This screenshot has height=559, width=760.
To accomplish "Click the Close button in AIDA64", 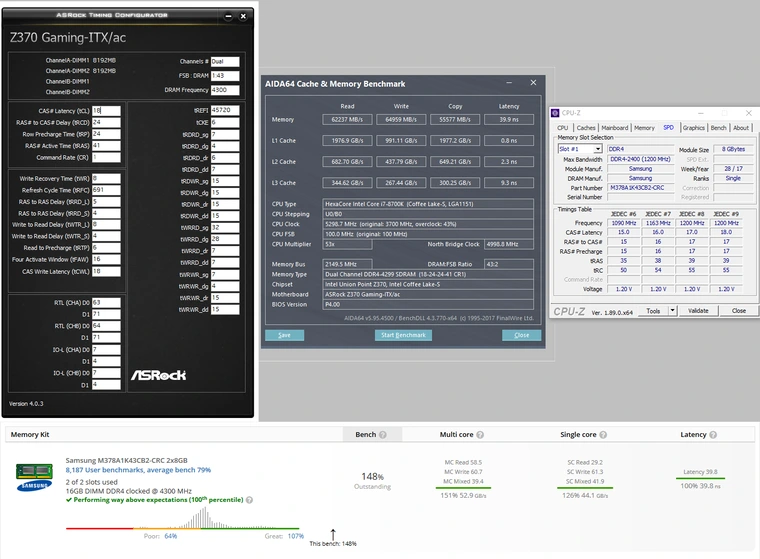I will [522, 335].
